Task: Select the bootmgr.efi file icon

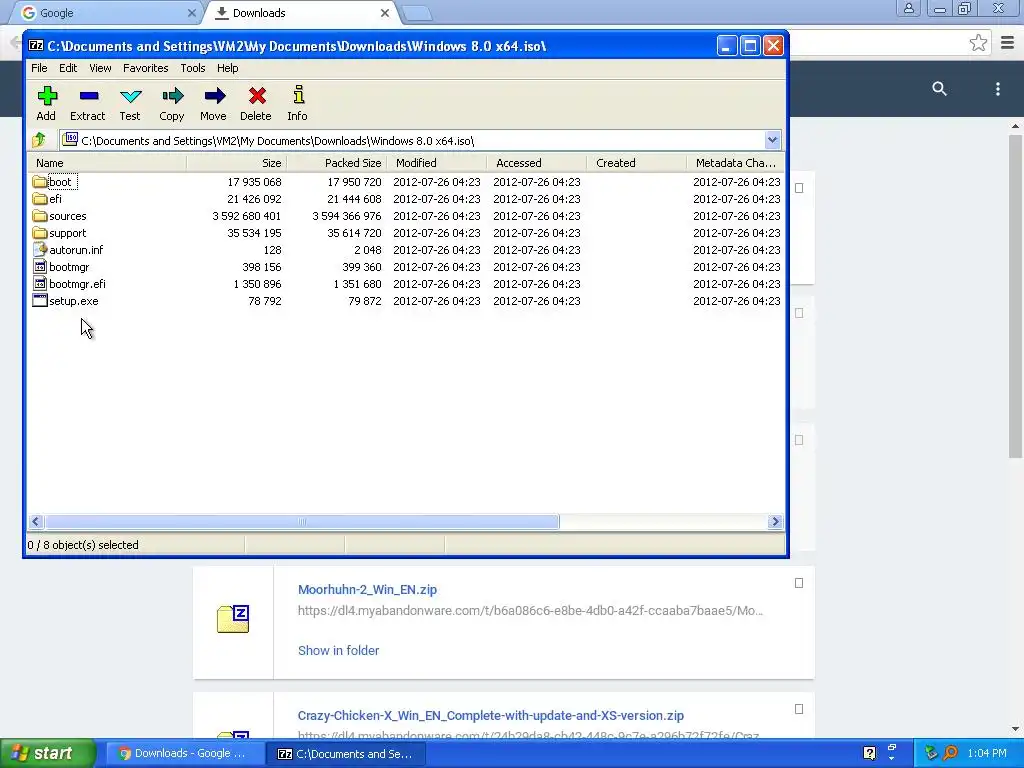Action: point(40,283)
